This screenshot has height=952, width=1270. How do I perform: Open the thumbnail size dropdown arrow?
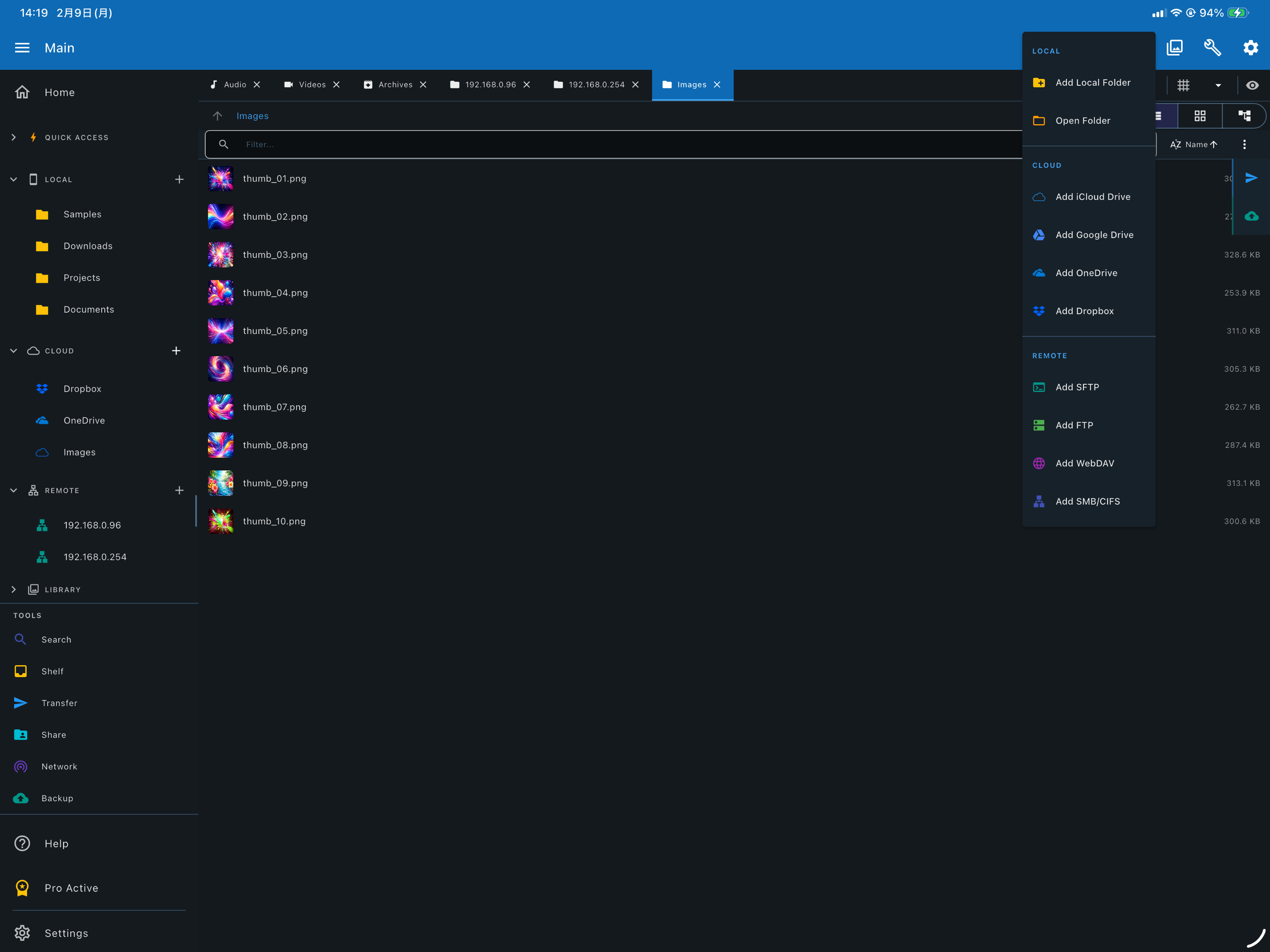point(1218,85)
